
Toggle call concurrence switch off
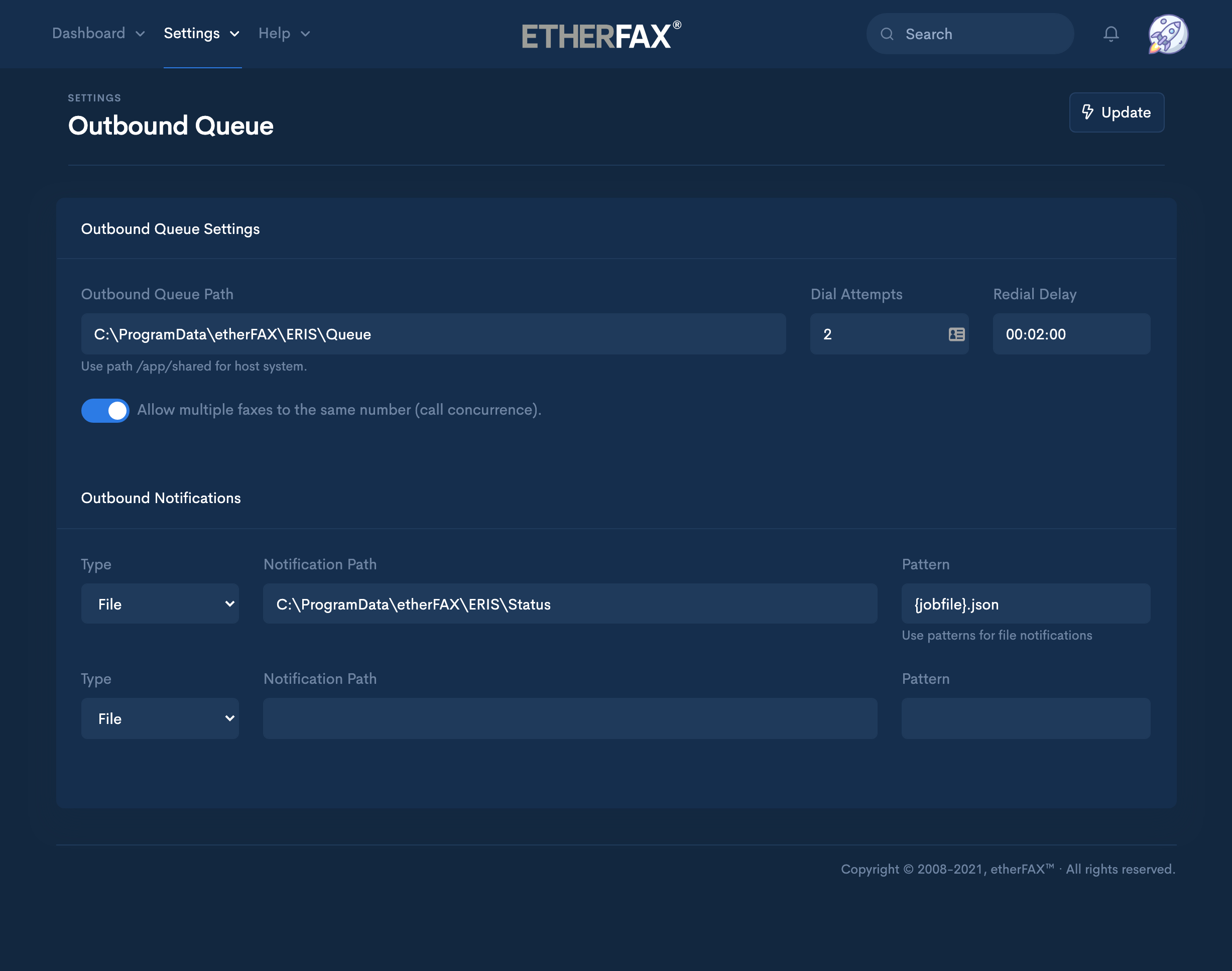coord(105,411)
